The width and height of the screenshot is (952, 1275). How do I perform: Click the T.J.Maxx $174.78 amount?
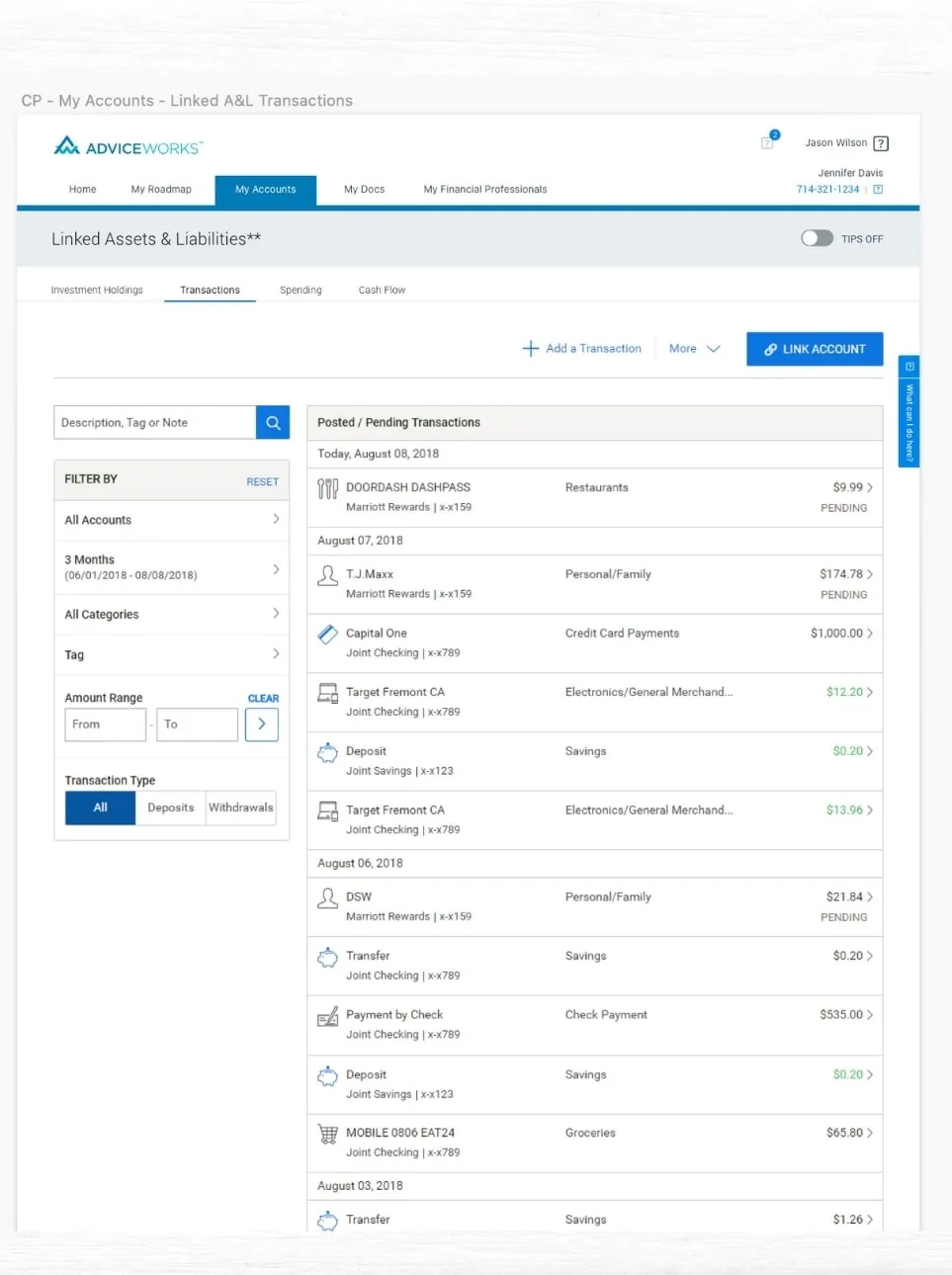click(x=841, y=574)
